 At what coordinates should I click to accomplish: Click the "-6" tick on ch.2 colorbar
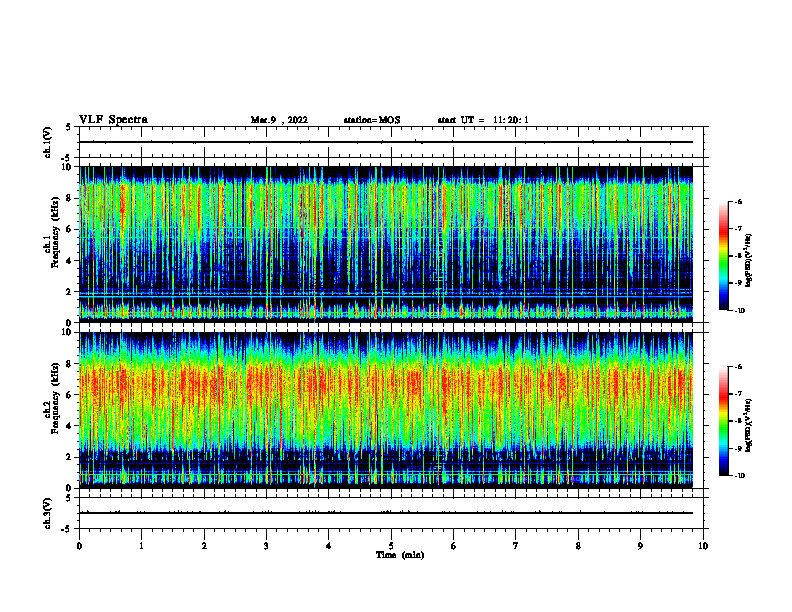tap(738, 367)
